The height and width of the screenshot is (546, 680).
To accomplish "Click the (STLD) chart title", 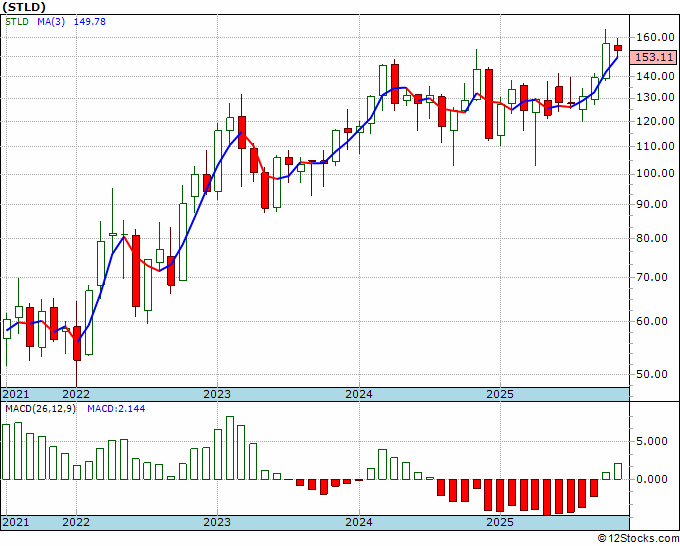I will (24, 7).
